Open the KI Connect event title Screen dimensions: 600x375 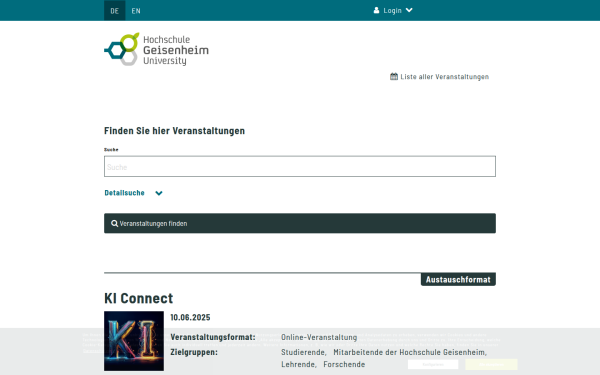point(139,298)
